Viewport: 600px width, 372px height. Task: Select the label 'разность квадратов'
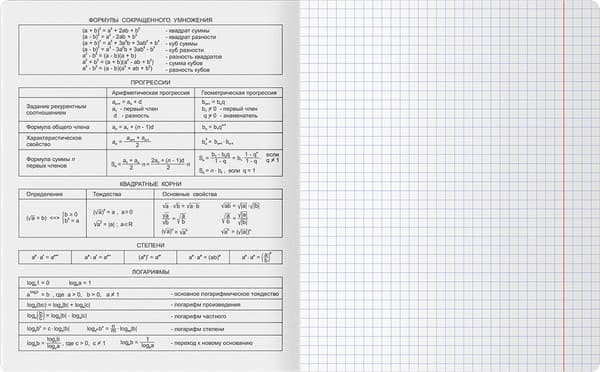click(195, 57)
